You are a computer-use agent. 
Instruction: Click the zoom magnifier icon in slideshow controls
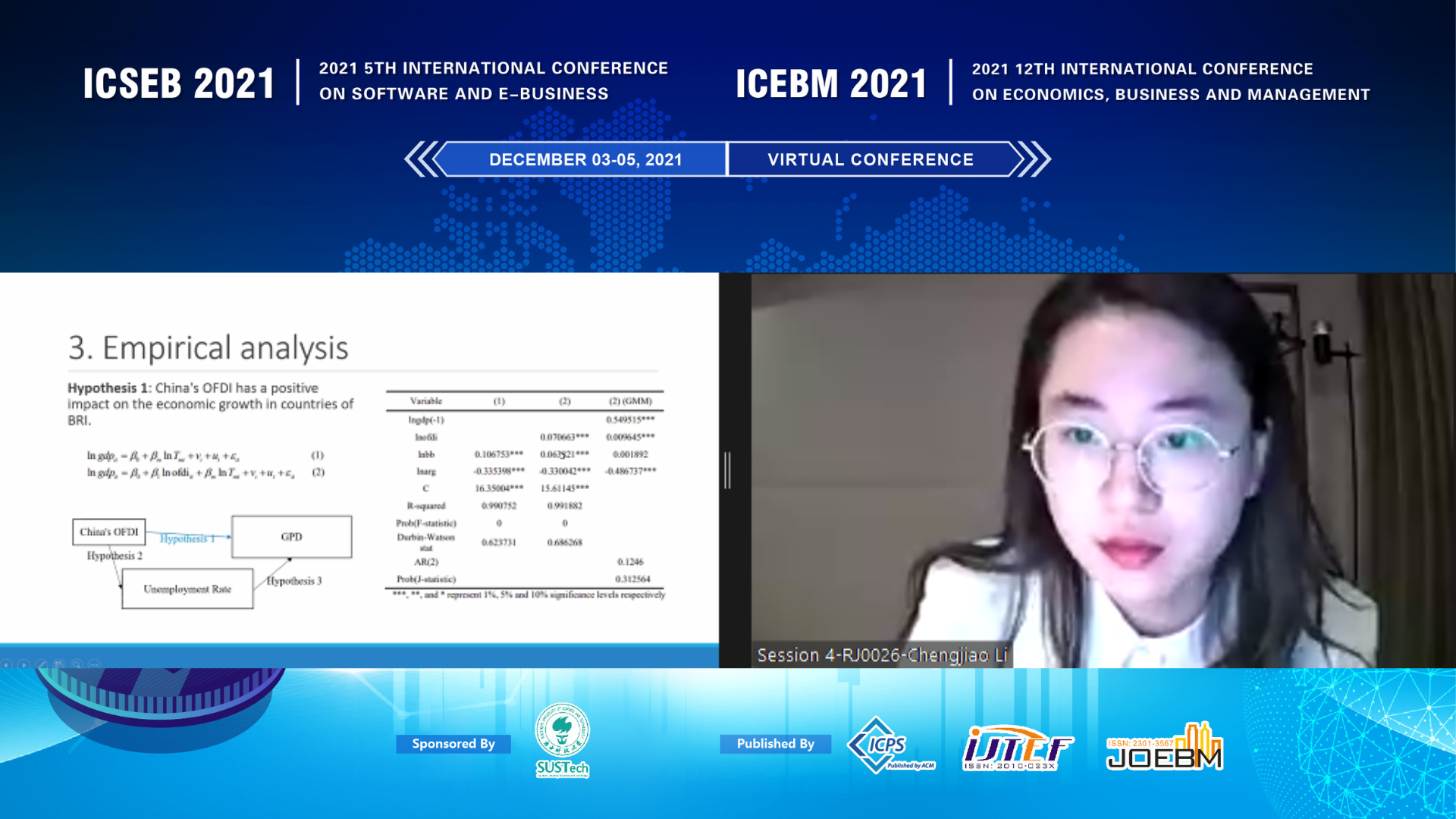(x=77, y=664)
